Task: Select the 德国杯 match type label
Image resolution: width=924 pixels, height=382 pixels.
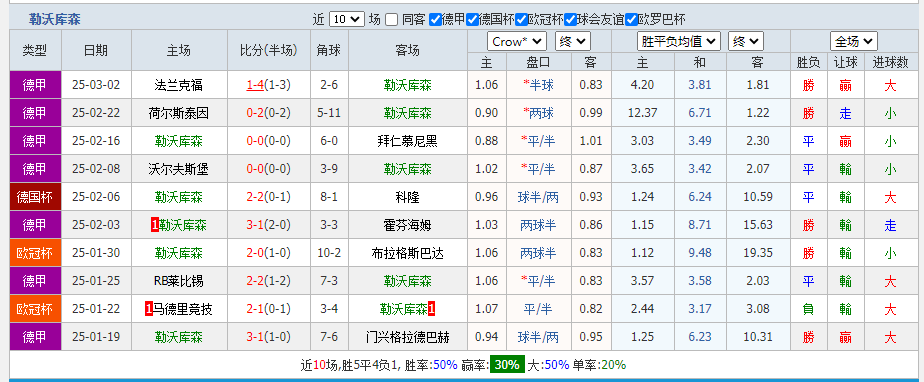Action: 35,197
